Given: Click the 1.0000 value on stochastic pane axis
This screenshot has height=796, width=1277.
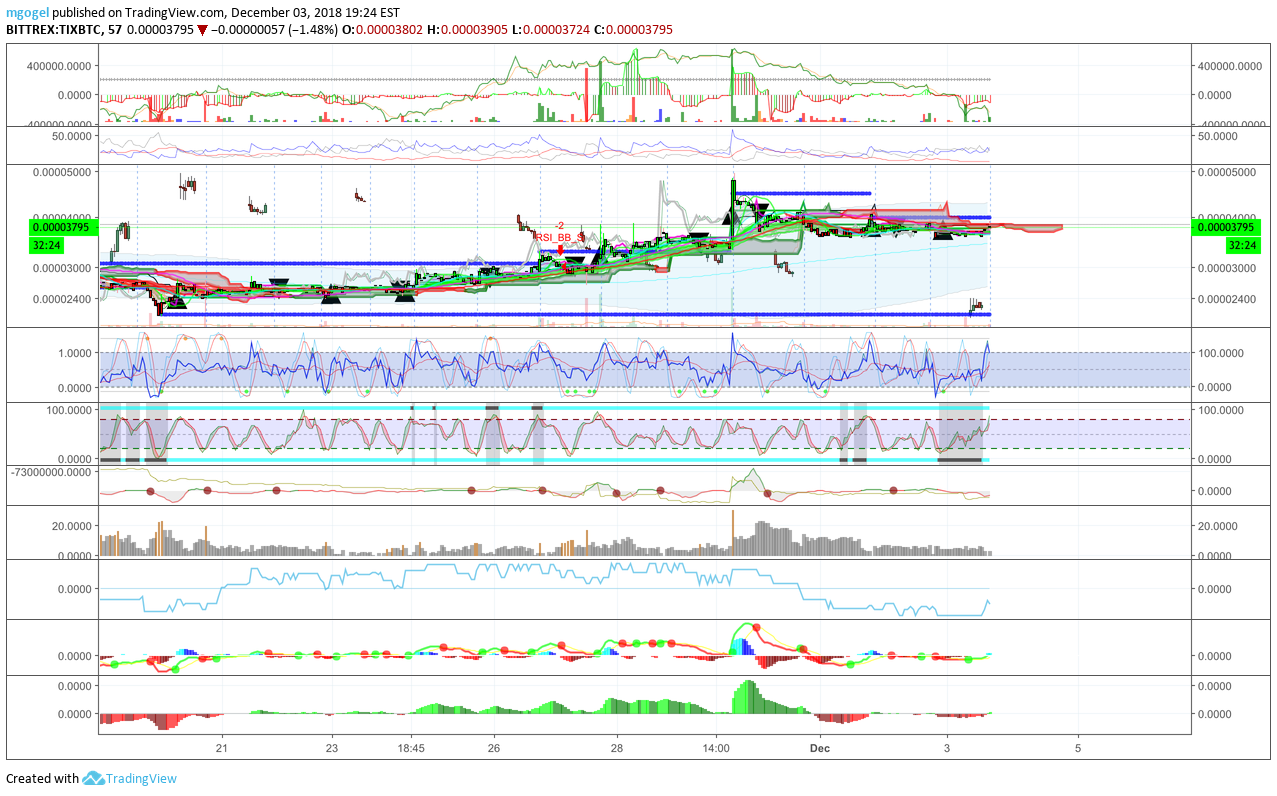Looking at the screenshot, I should [77, 353].
